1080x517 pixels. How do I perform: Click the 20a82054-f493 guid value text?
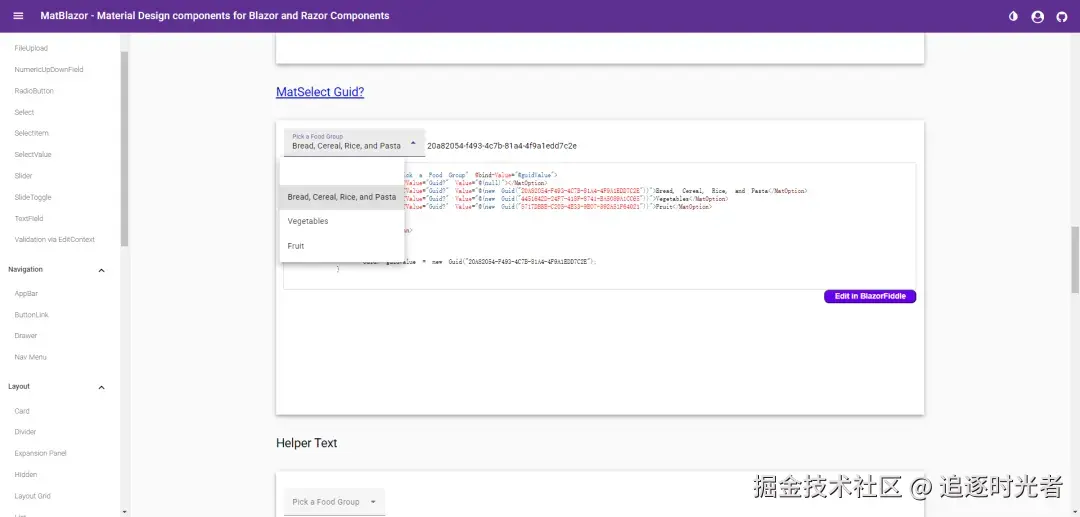[502, 146]
